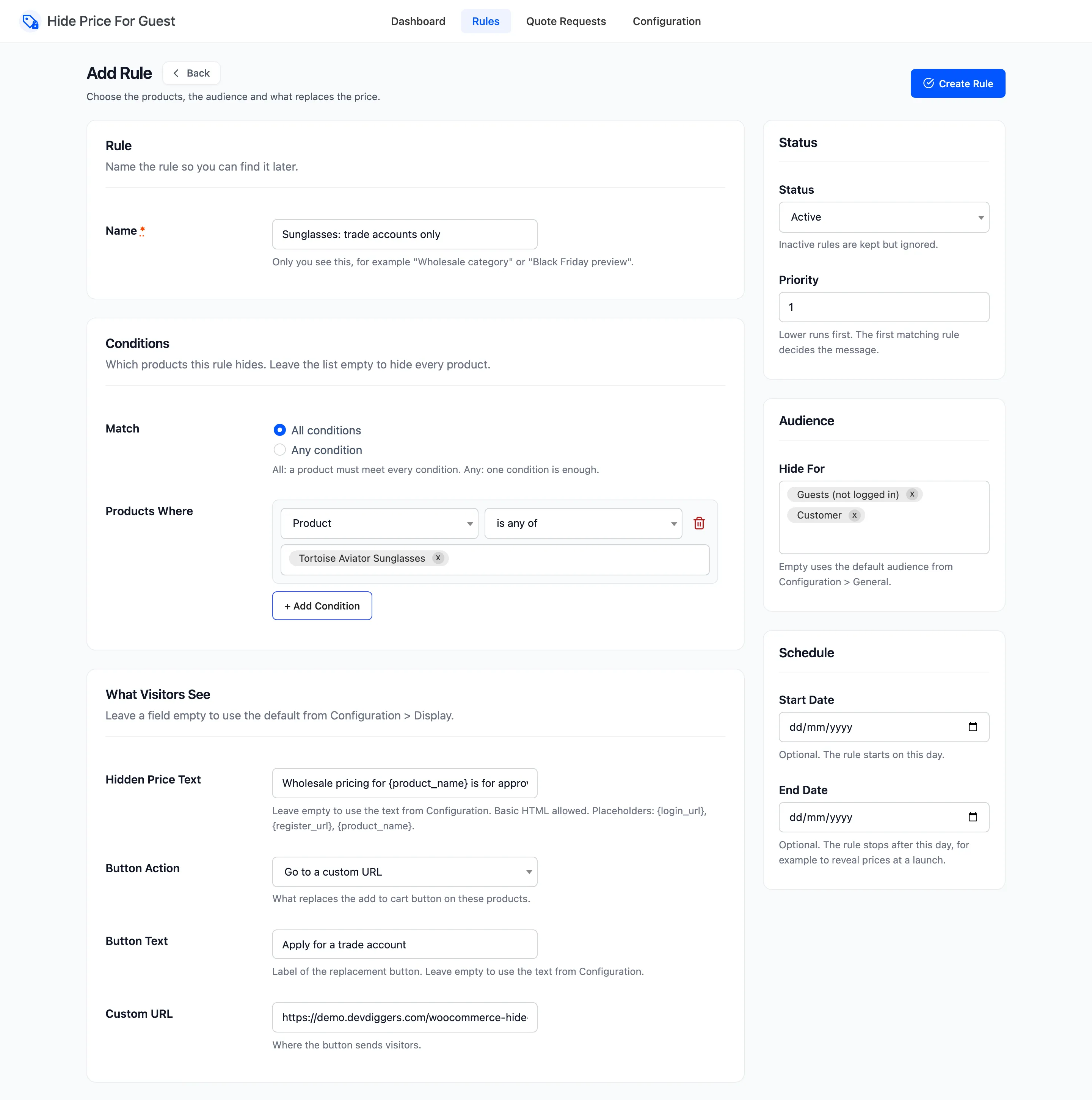This screenshot has height=1100, width=1092.
Task: Click the 'What Visitors See' section heading
Action: 158,694
